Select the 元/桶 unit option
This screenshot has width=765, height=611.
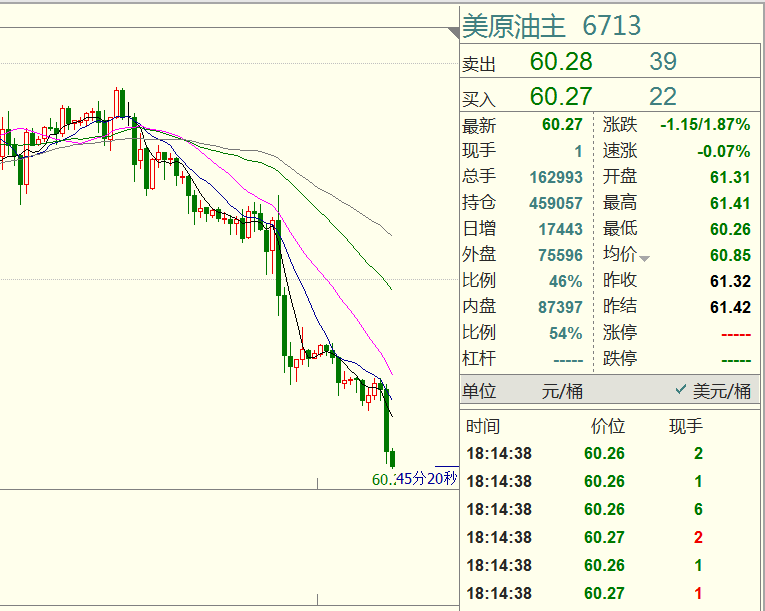pyautogui.click(x=562, y=391)
